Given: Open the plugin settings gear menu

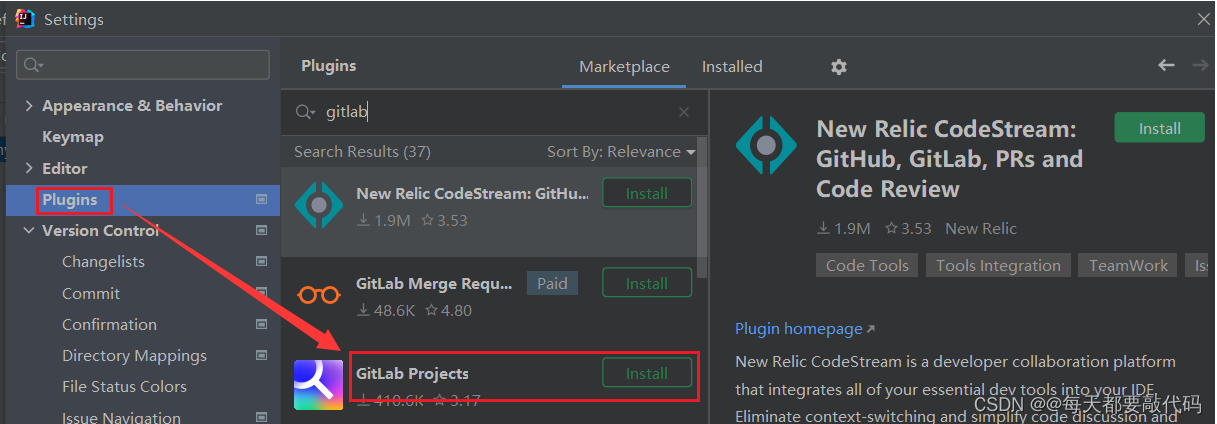Looking at the screenshot, I should click(x=839, y=67).
